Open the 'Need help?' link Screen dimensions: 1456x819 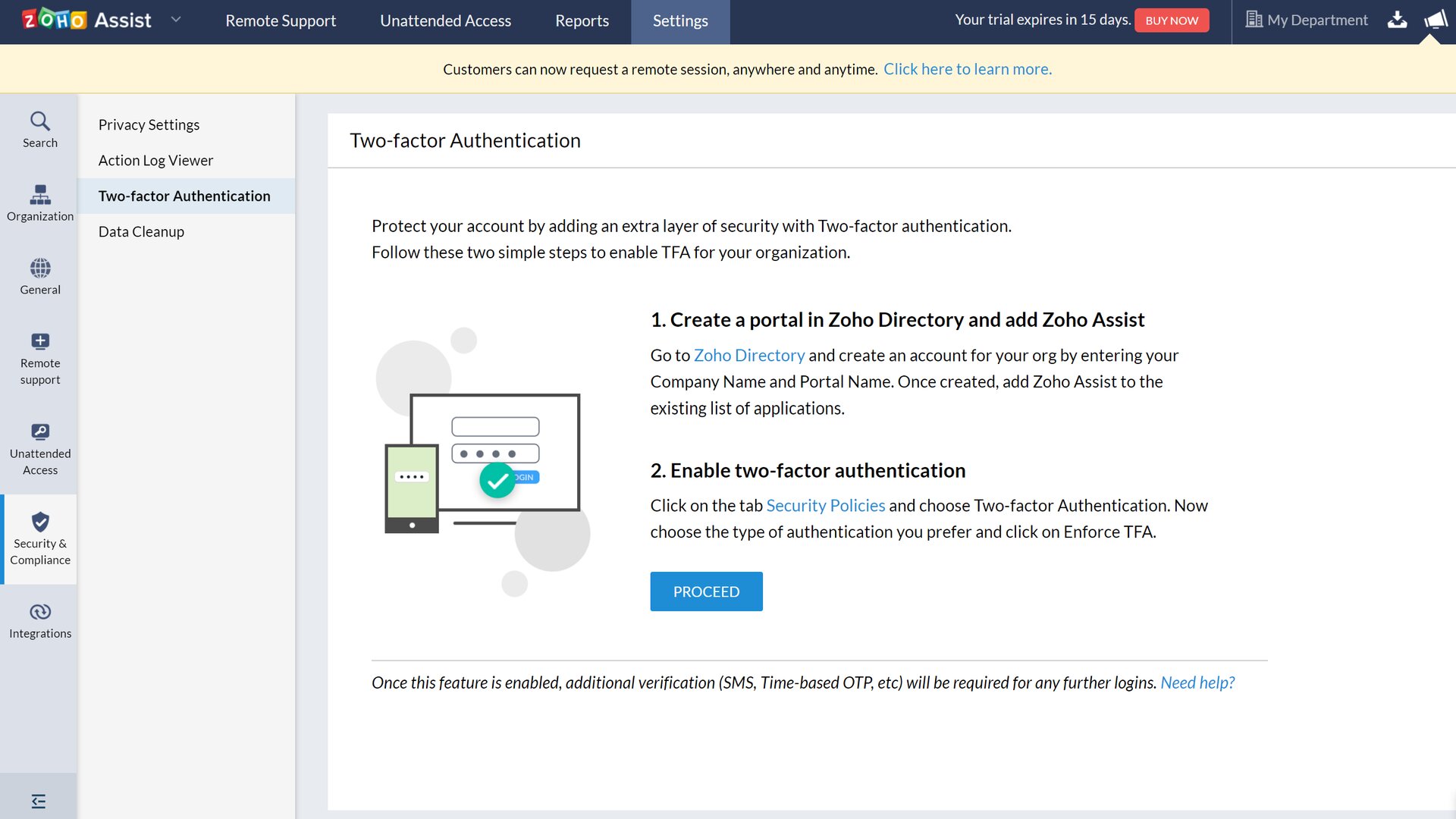[1197, 682]
